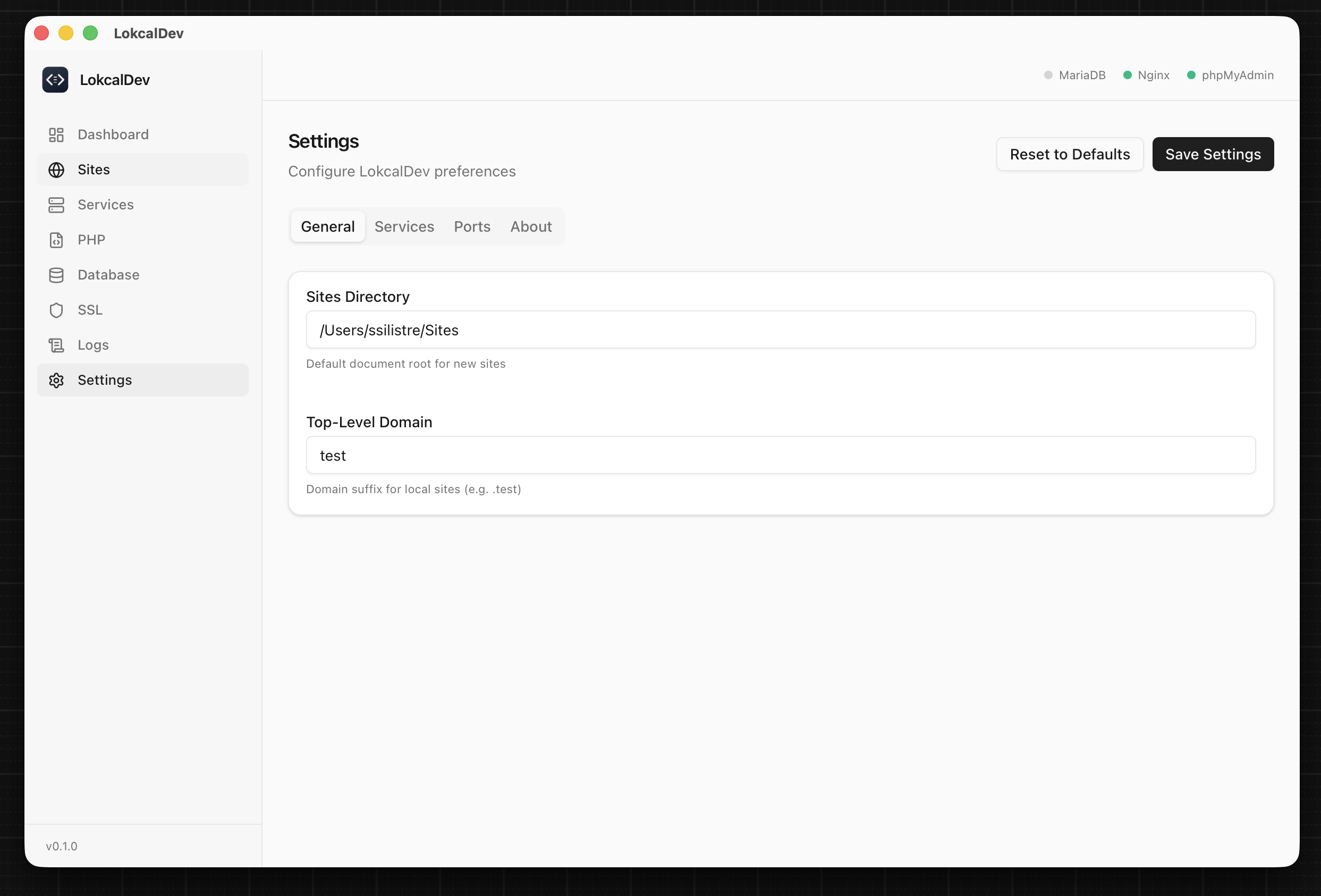
Task: Select the General tab
Action: pos(327,227)
